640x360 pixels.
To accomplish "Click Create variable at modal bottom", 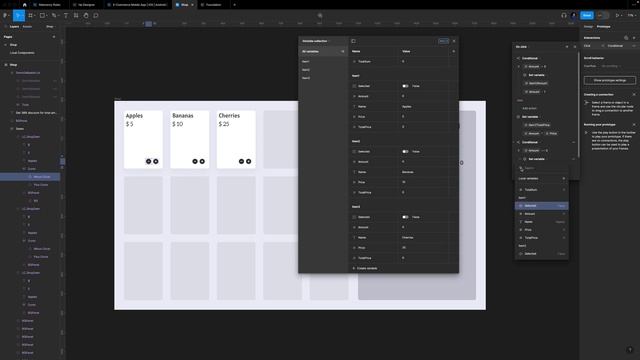I will click(364, 268).
